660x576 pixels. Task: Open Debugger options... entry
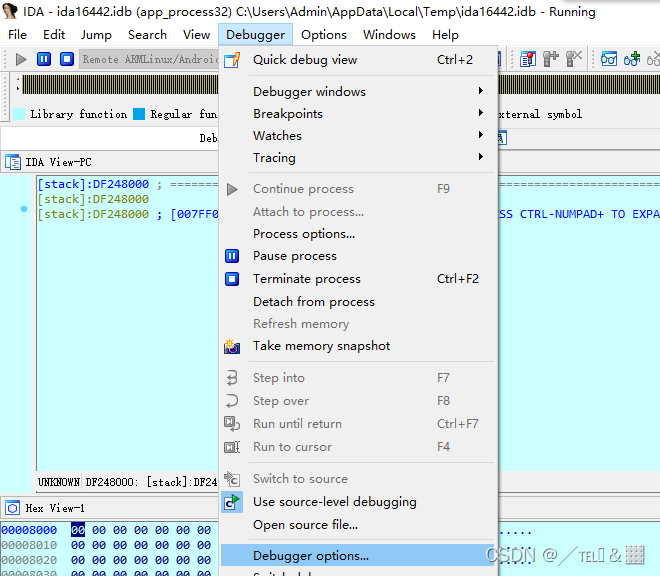click(x=358, y=556)
